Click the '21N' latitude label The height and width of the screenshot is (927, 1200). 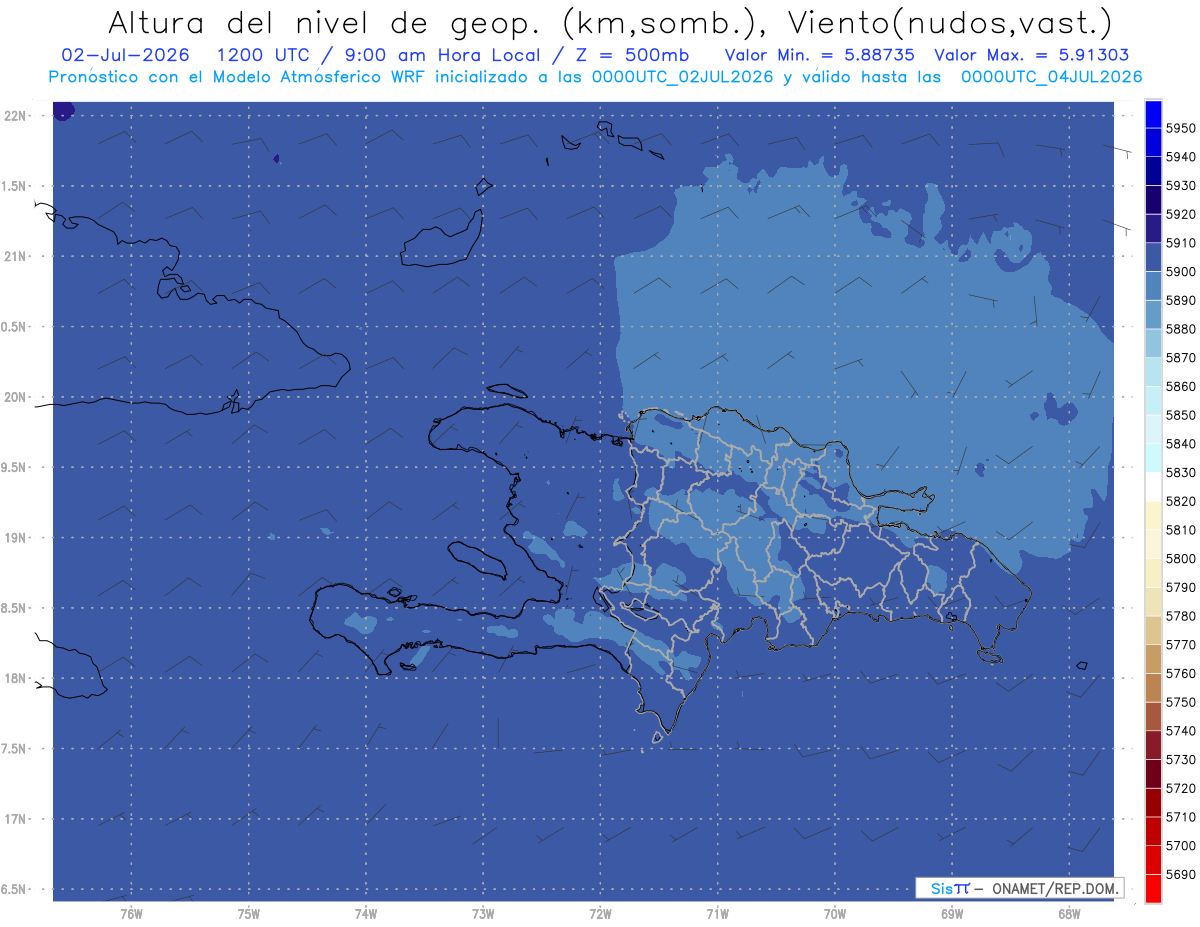point(16,257)
